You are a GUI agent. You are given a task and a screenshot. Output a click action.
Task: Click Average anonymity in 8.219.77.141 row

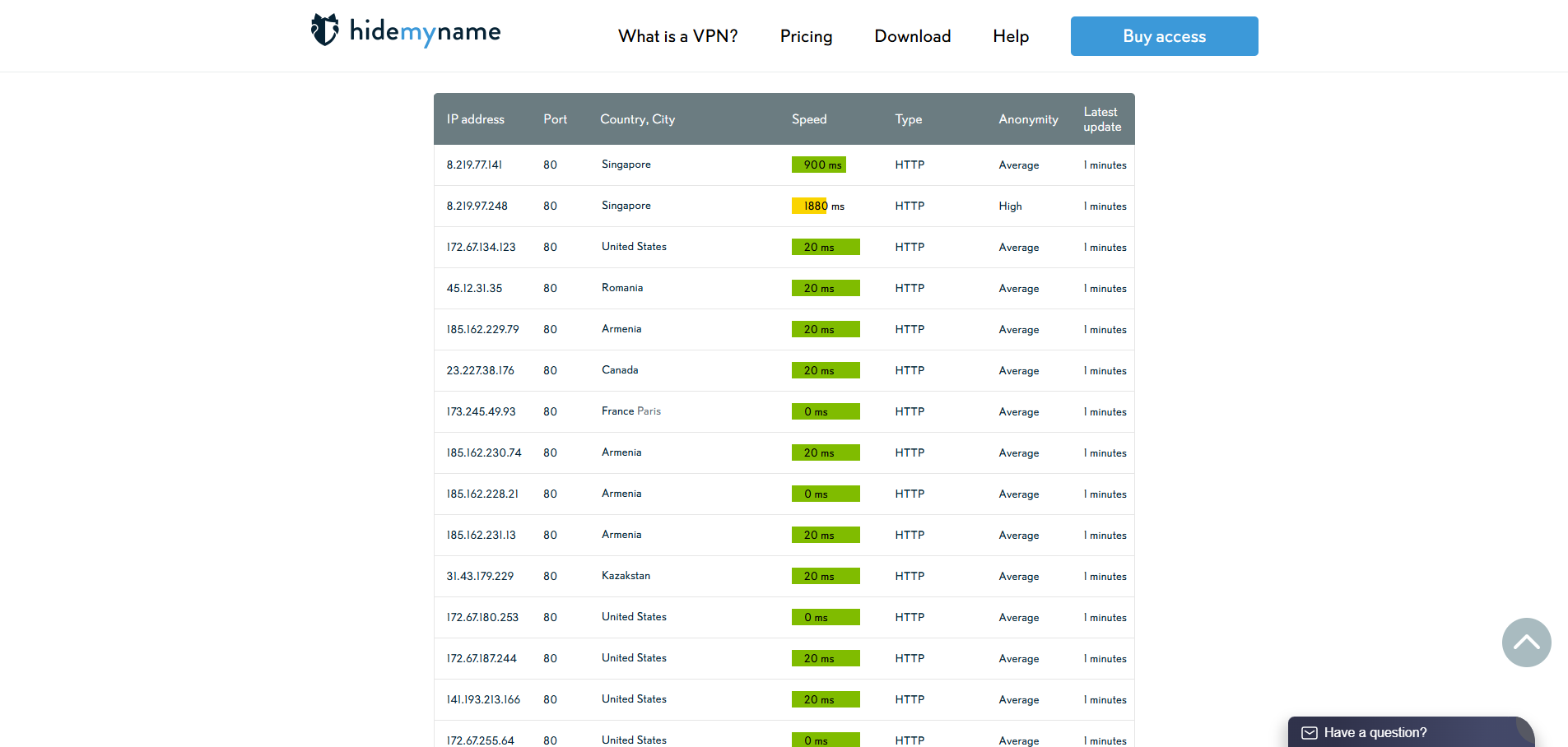click(x=1019, y=165)
